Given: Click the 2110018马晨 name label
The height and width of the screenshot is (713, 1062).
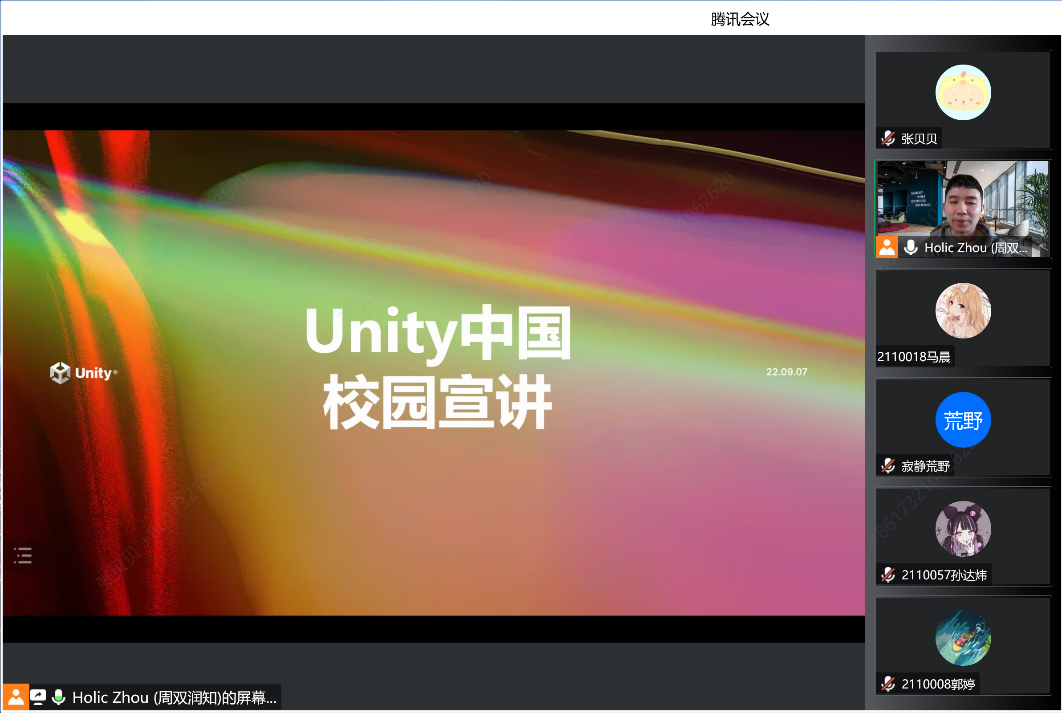Looking at the screenshot, I should pyautogui.click(x=914, y=357).
